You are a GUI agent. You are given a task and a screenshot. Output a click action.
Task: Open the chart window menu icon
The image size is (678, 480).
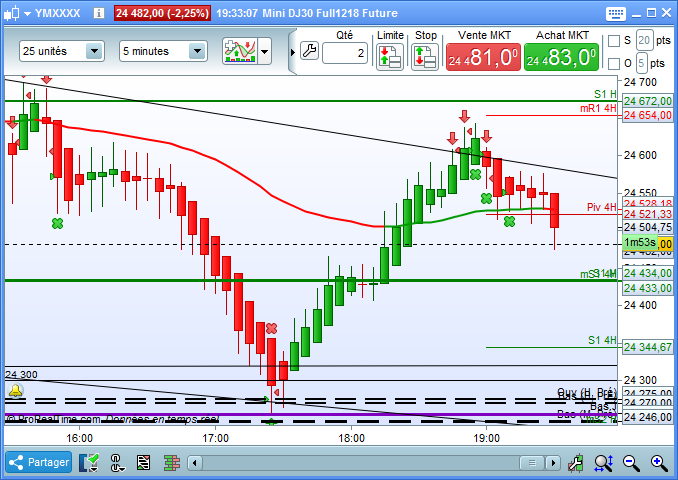[12, 13]
